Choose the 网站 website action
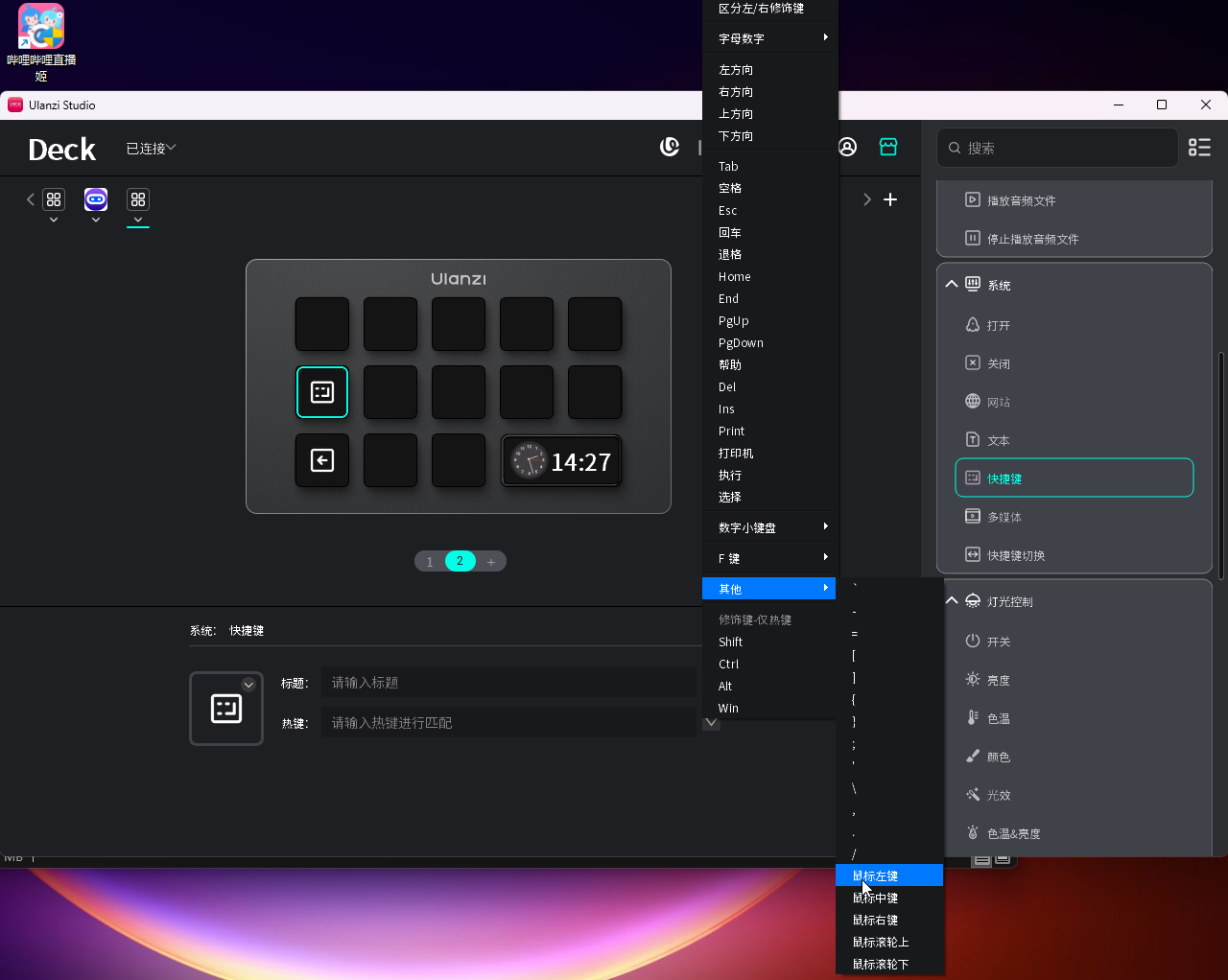 click(x=999, y=402)
